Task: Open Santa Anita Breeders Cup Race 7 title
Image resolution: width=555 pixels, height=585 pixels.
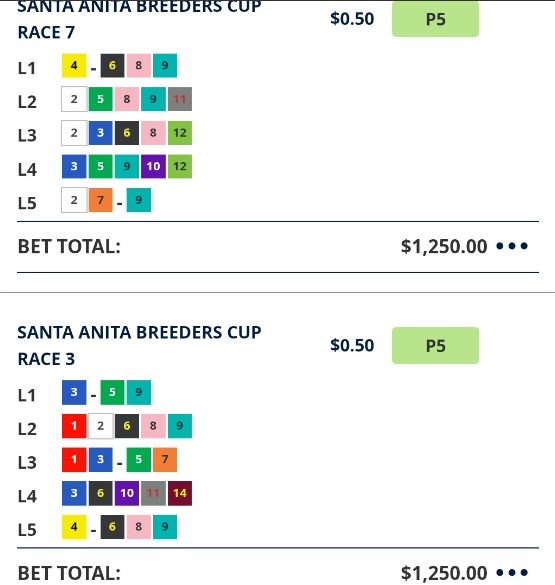Action: point(139,21)
